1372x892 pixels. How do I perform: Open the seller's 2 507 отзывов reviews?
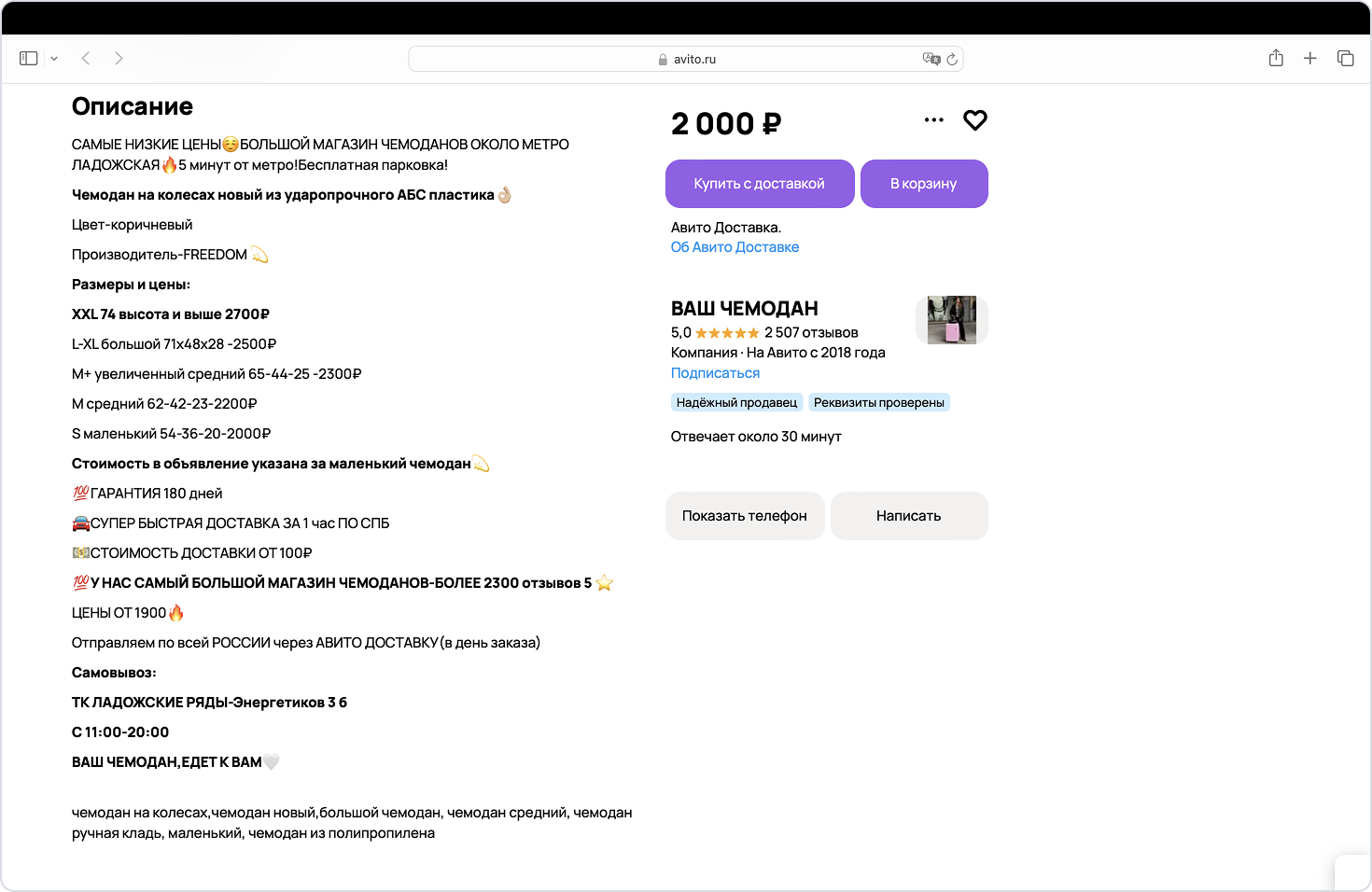(811, 333)
